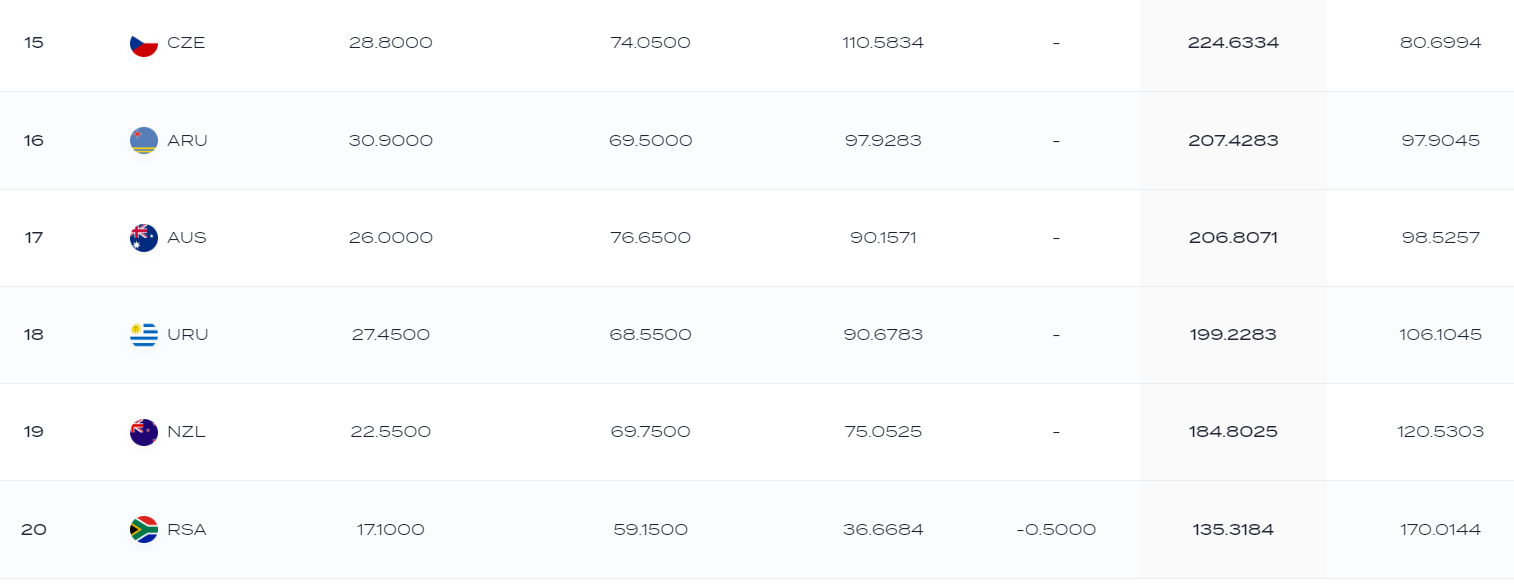Image resolution: width=1514 pixels, height=588 pixels.
Task: Open the URU team link
Action: [188, 335]
